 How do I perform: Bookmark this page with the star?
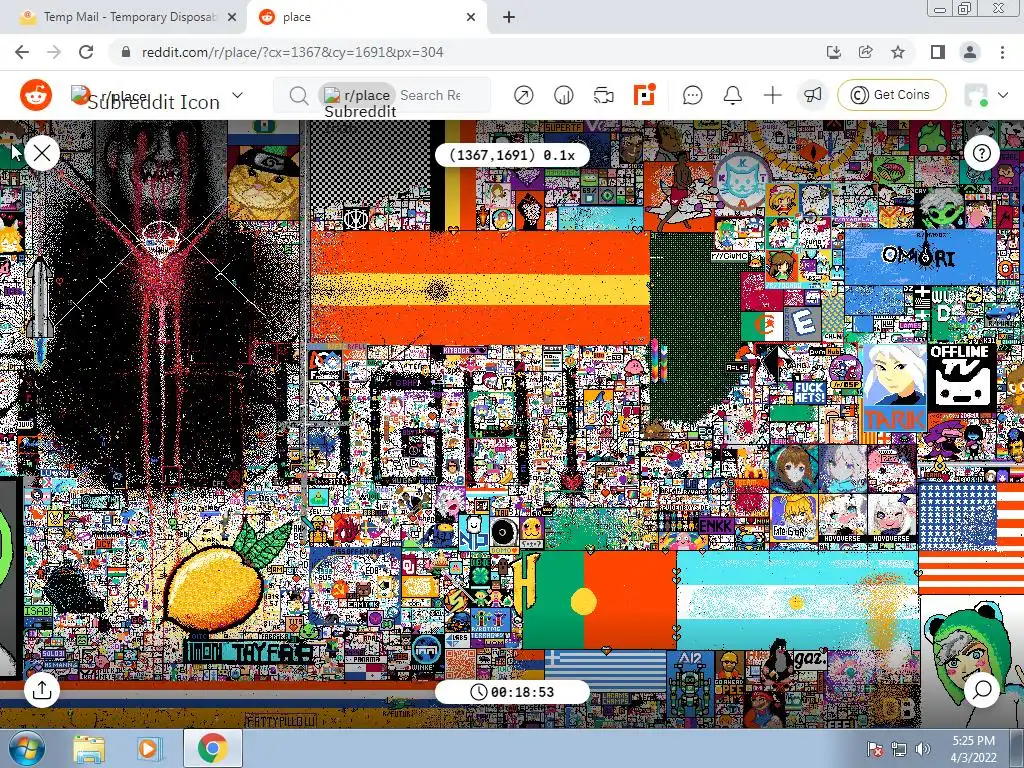(x=898, y=52)
